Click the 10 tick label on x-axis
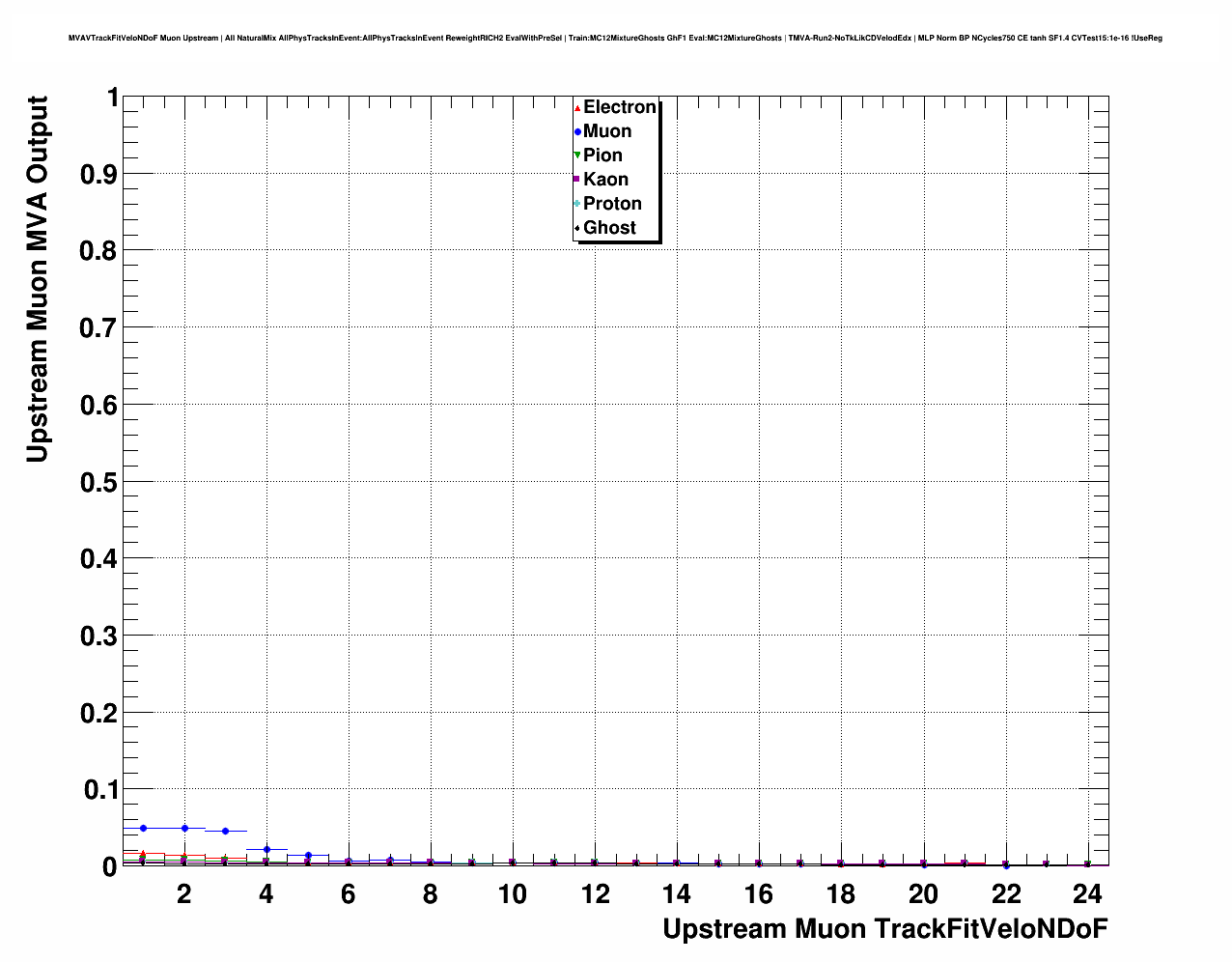This screenshot has width=1232, height=962. pyautogui.click(x=513, y=894)
